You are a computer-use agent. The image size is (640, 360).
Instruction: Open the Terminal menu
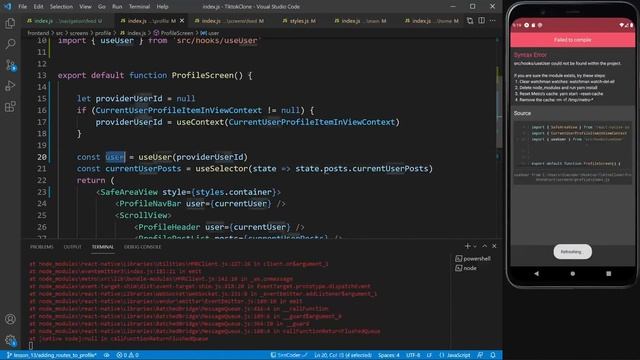139,7
